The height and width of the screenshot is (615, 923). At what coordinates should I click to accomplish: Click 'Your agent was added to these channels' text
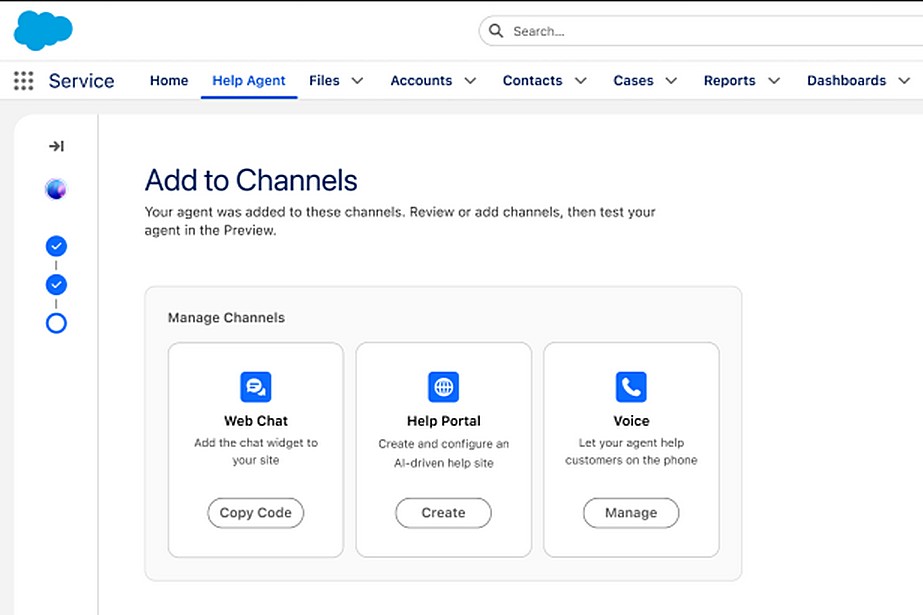pyautogui.click(x=400, y=221)
